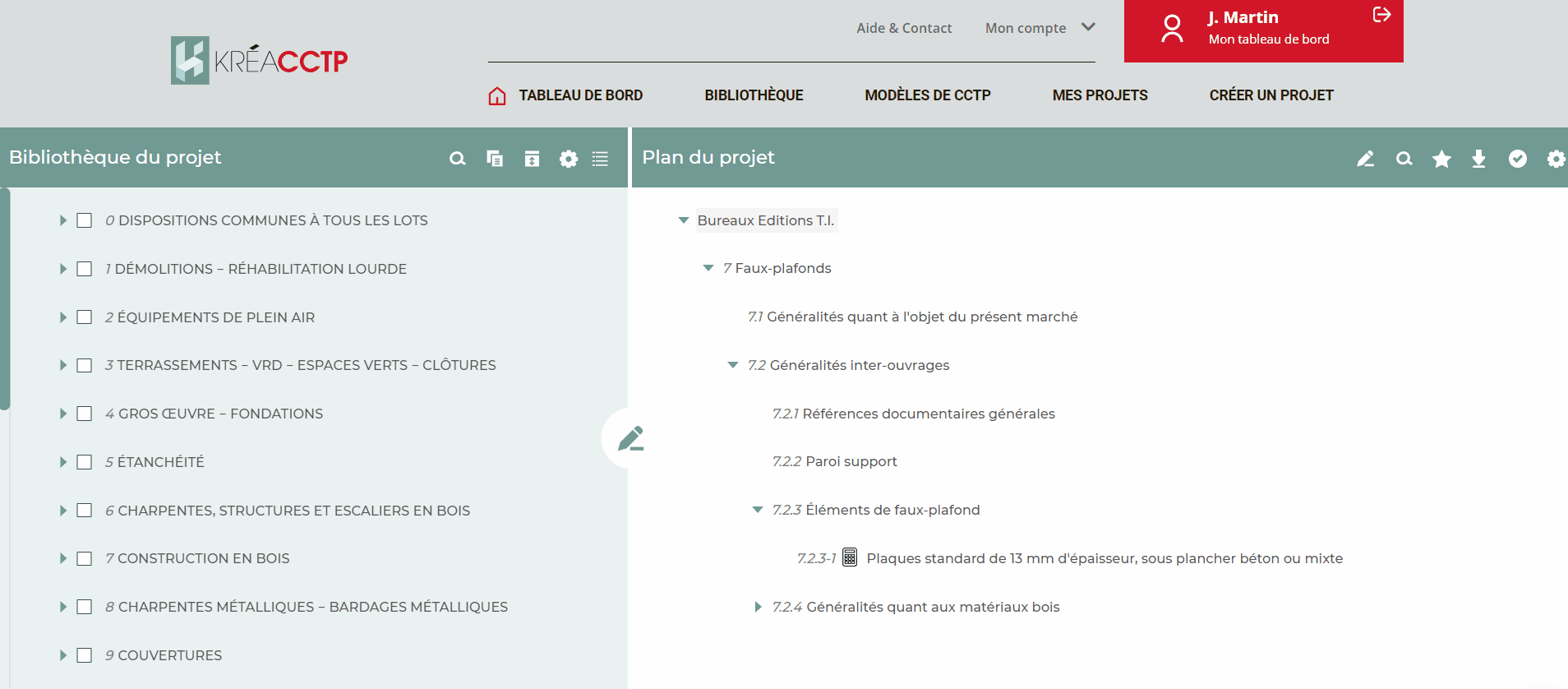Check the box for 5 ÉTANCHÉITÉ

[x=84, y=462]
